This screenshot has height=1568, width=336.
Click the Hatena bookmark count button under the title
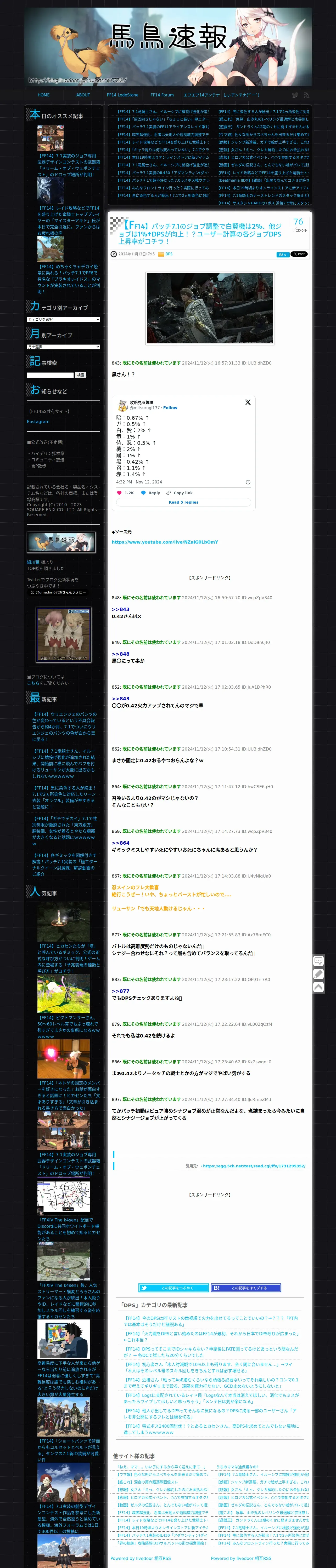pyautogui.click(x=283, y=255)
